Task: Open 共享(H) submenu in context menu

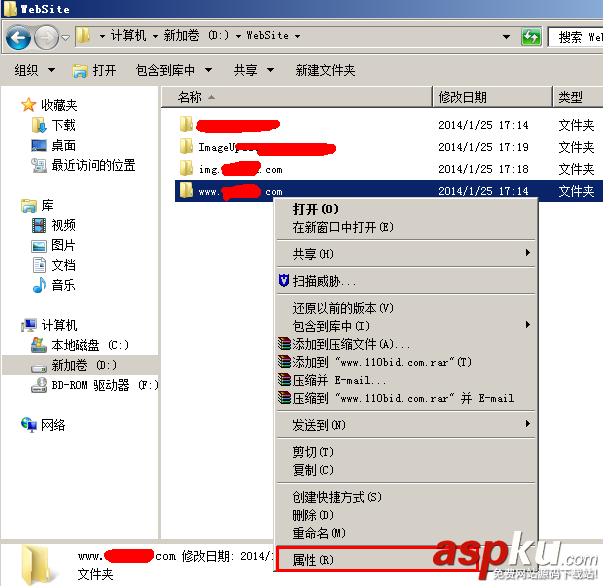Action: tap(406, 254)
